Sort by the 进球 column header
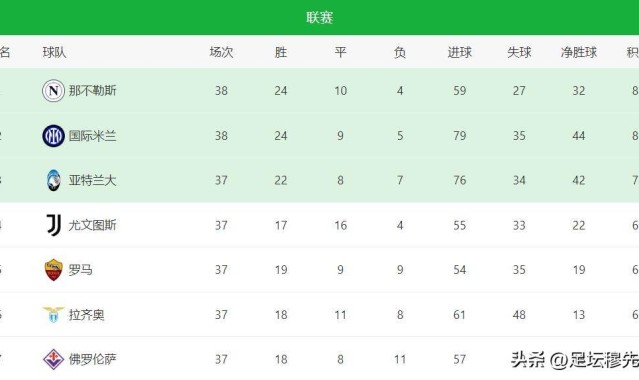 click(x=460, y=52)
